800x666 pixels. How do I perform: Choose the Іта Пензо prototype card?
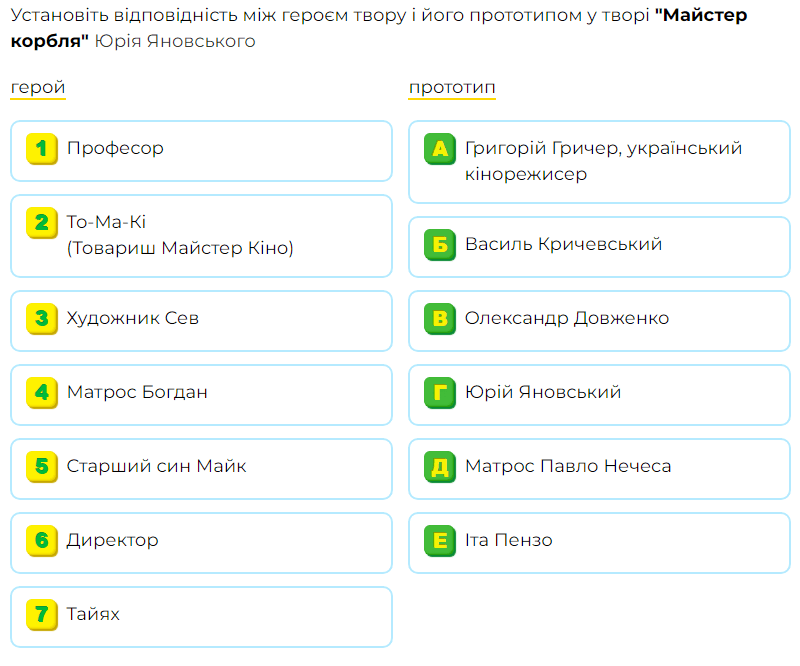599,543
